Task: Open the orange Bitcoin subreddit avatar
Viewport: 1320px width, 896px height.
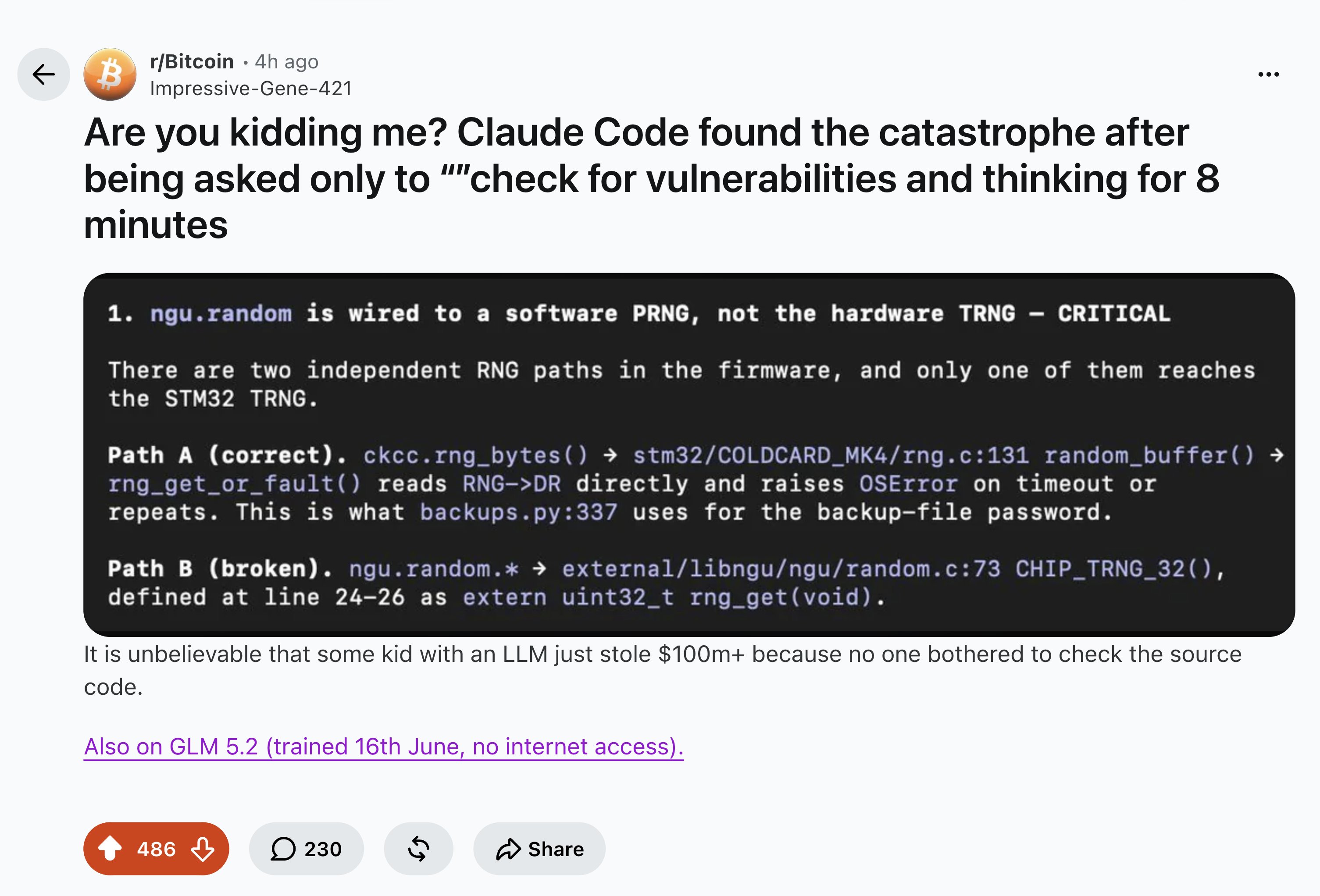Action: click(110, 75)
